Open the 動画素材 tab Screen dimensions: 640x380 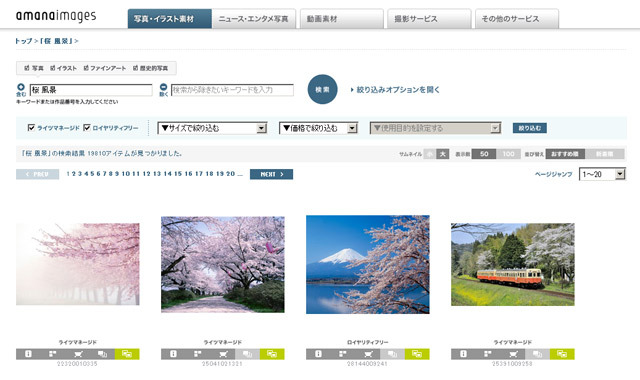[x=342, y=19]
